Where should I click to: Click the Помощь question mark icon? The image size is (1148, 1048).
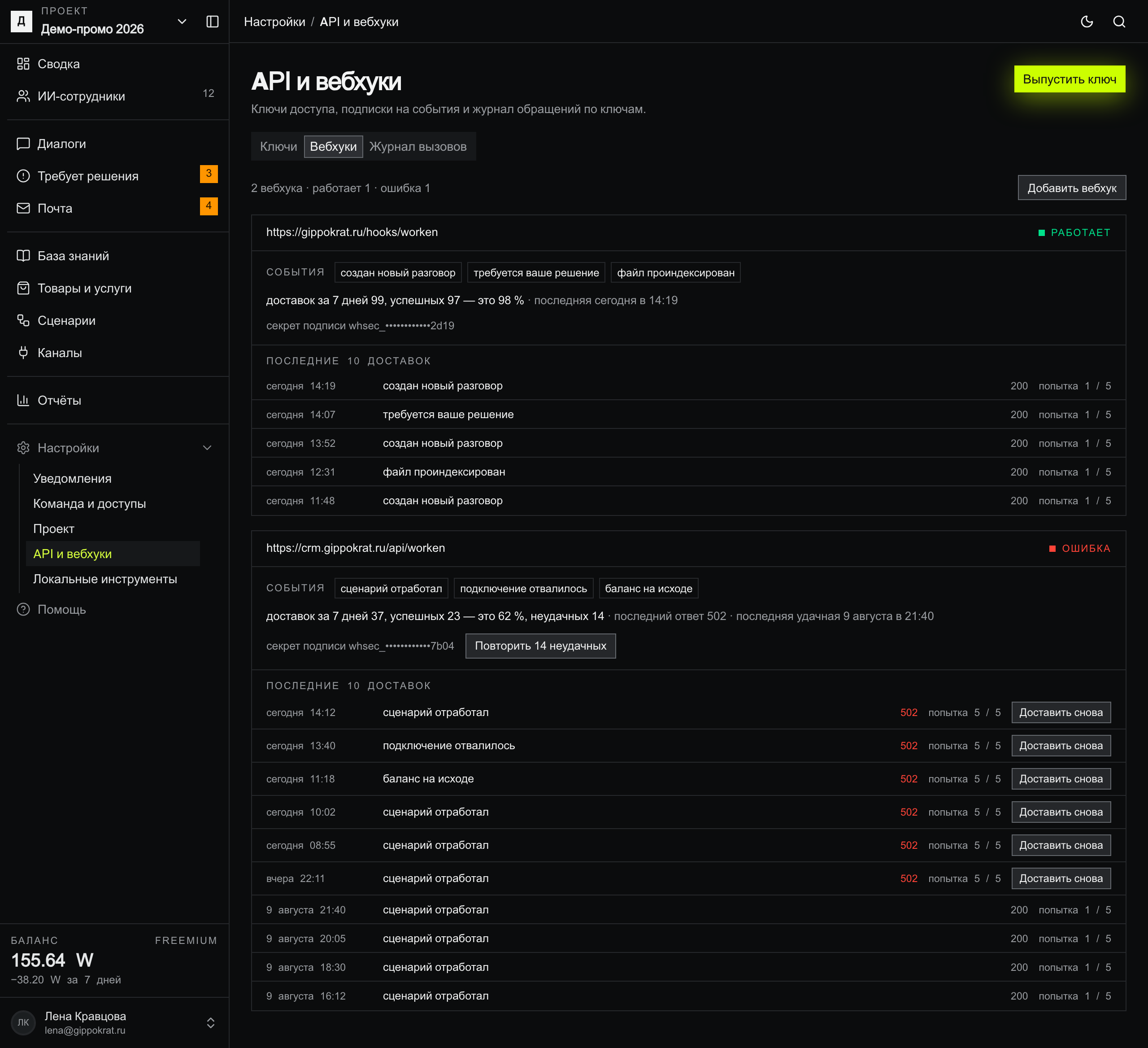click(23, 609)
